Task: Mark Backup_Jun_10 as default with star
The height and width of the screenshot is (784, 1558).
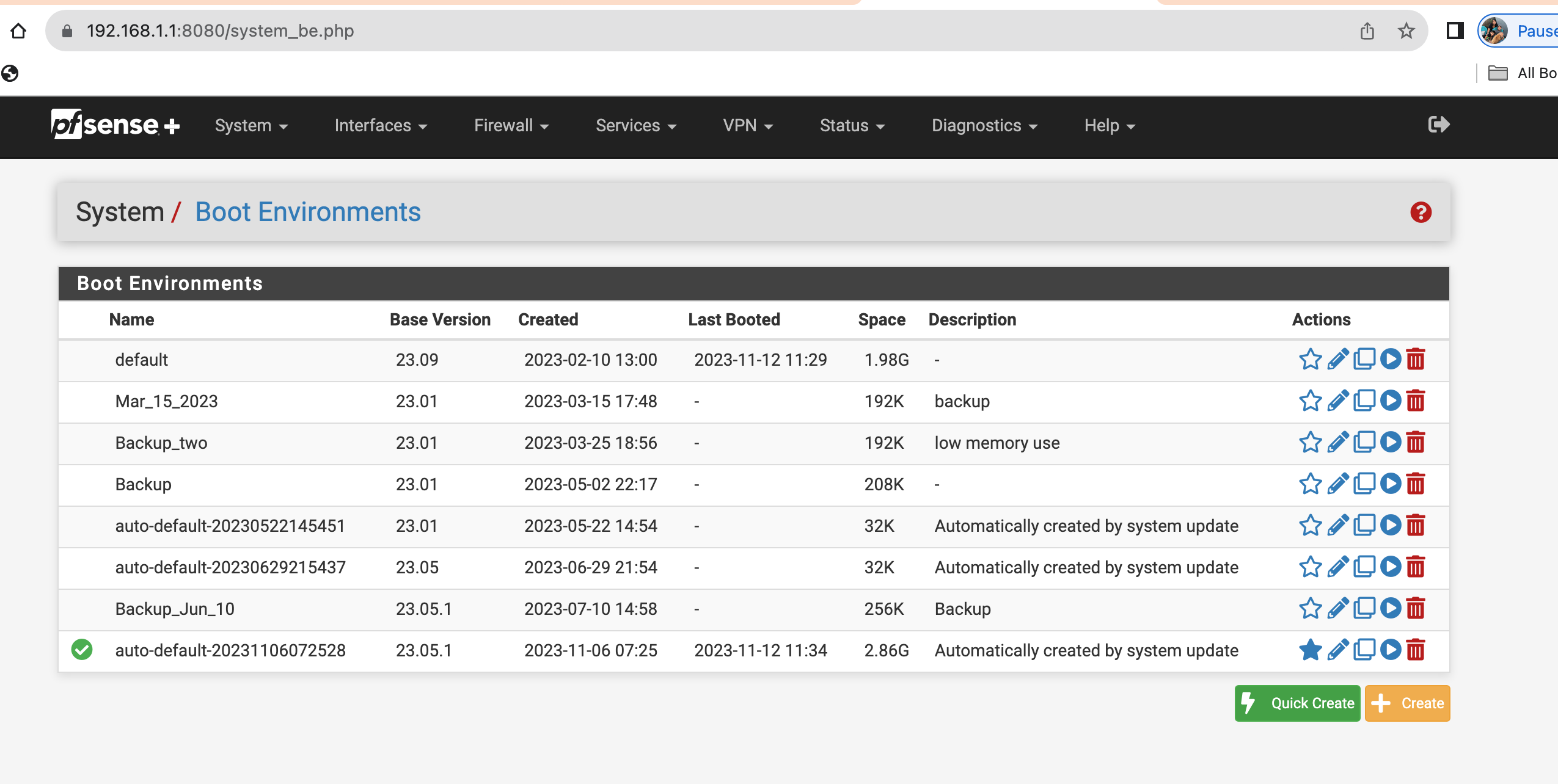Action: click(x=1310, y=609)
